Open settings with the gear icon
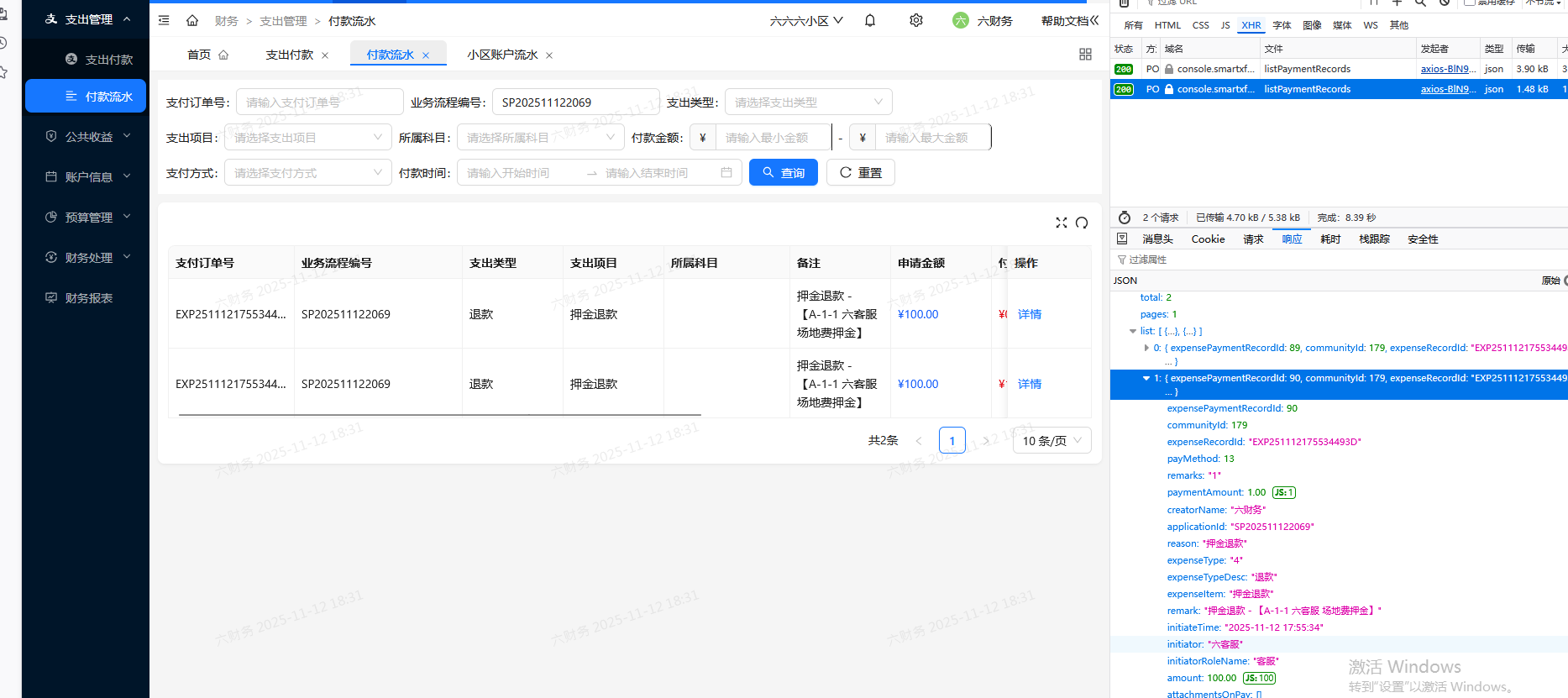 click(x=916, y=20)
